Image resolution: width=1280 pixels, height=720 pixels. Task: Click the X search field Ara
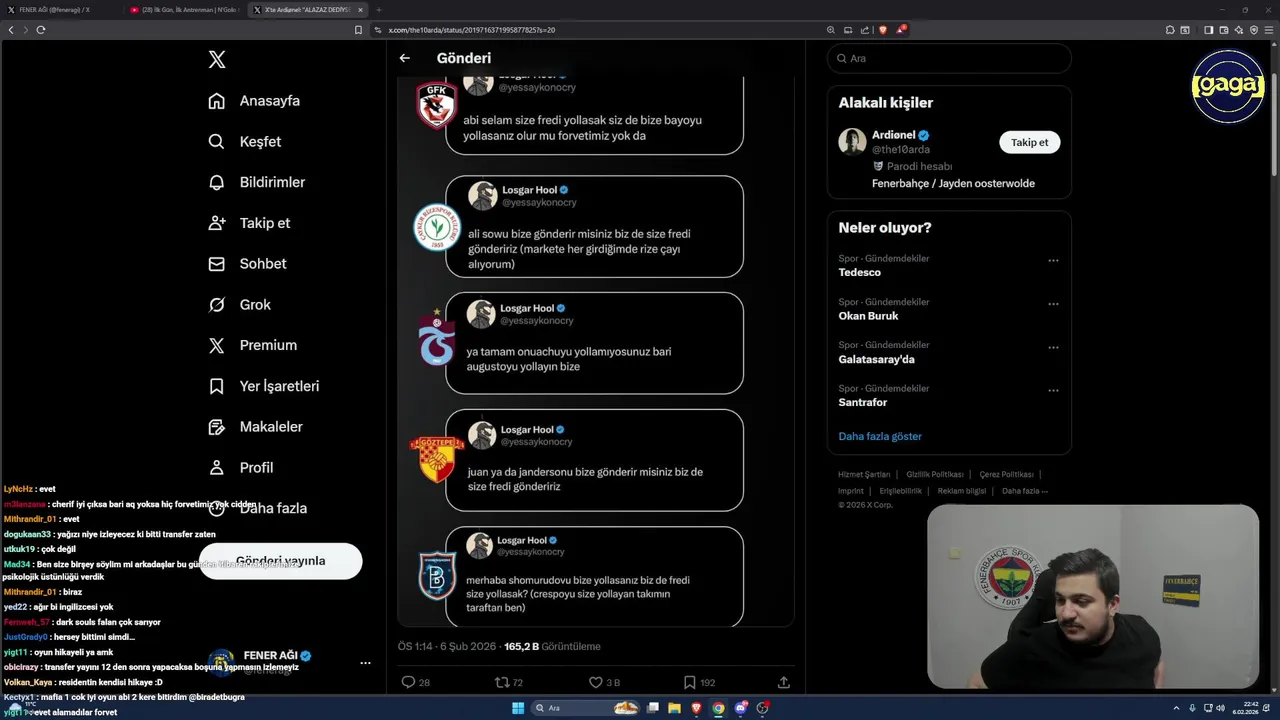[x=949, y=58]
